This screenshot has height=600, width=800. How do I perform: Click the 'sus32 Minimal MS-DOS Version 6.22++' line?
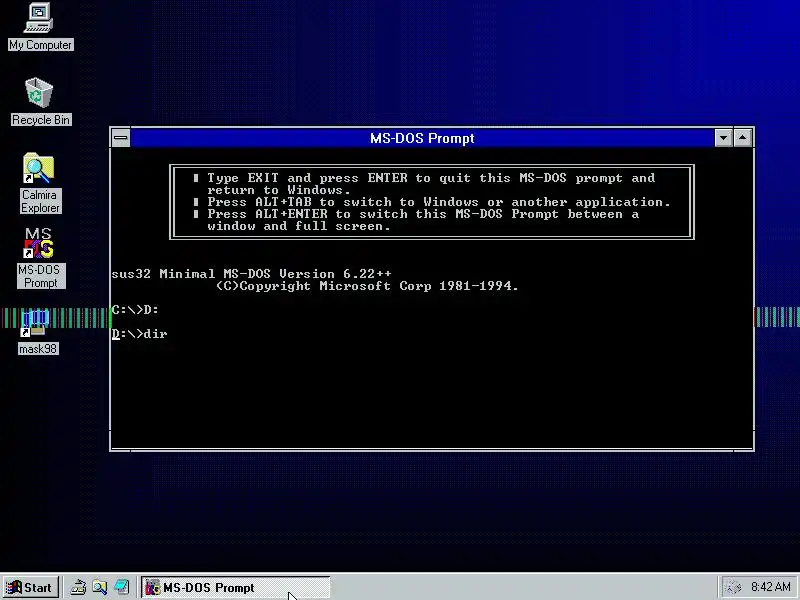click(252, 274)
